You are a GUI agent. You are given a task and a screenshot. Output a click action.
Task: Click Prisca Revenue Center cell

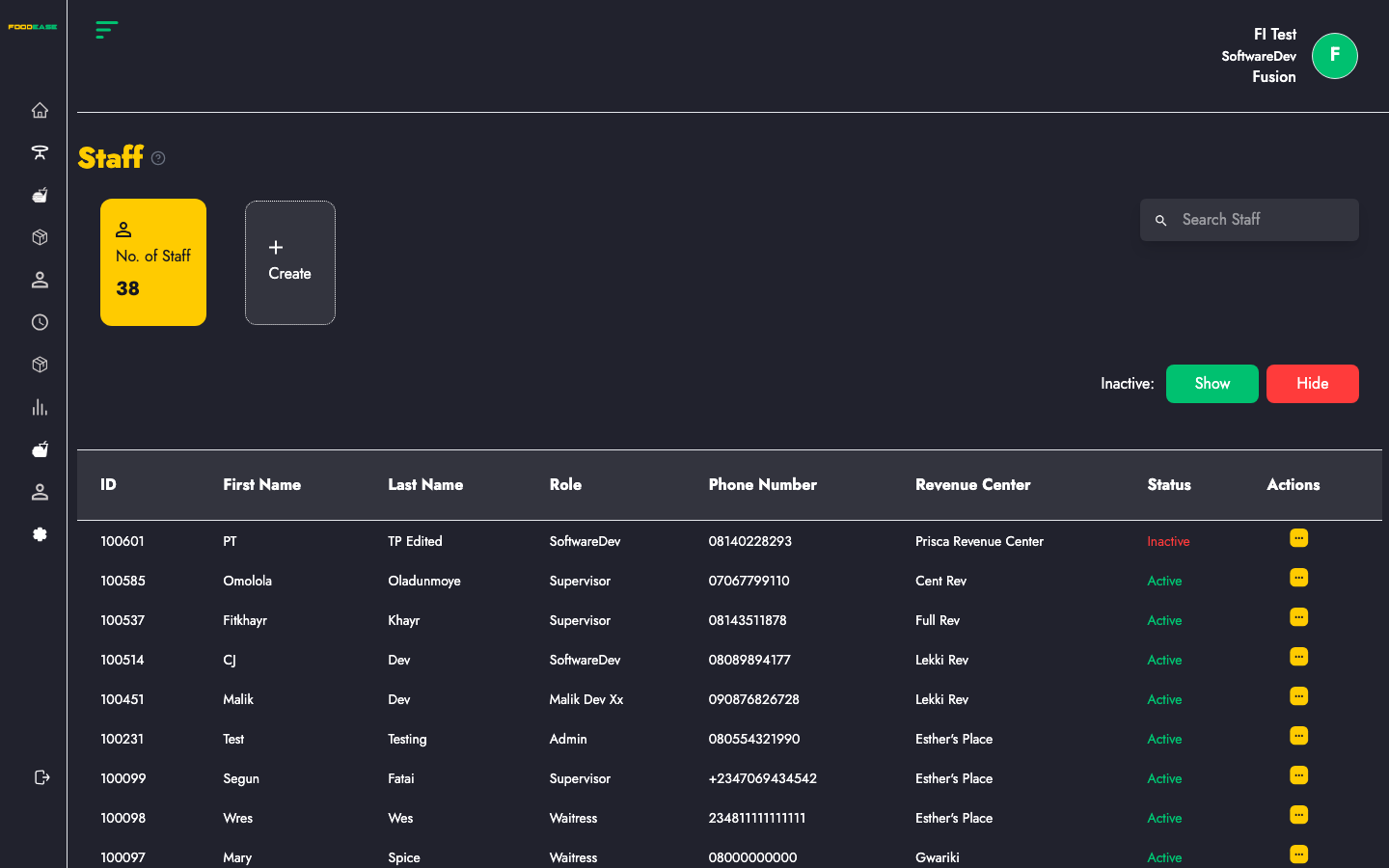(x=979, y=542)
